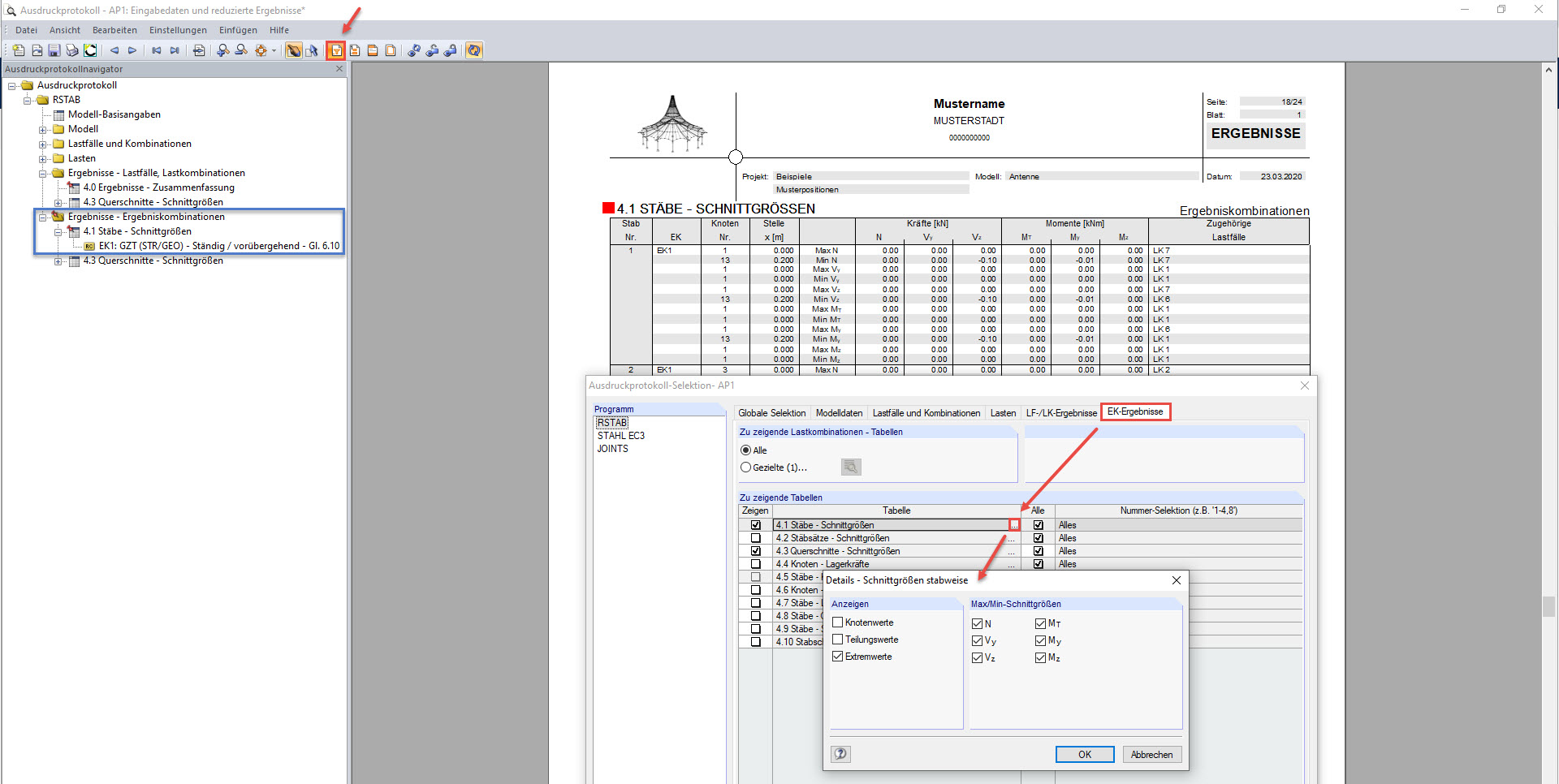Zoom in with the magnifier plus icon
The image size is (1559, 784).
pos(223,50)
